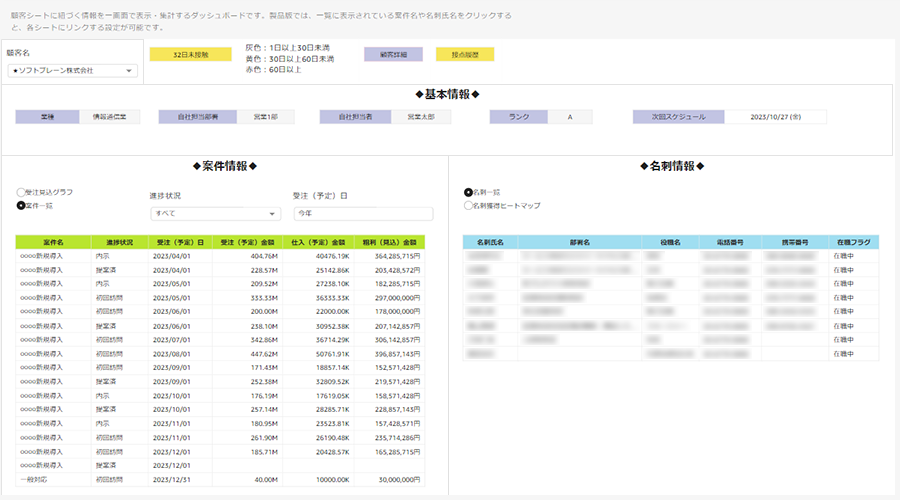Click the gross profit 178,000,000円

[397, 311]
